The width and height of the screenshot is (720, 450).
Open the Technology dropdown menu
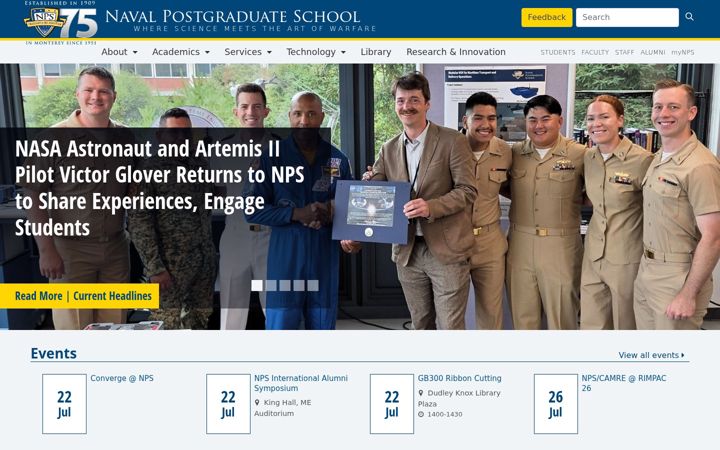[316, 52]
